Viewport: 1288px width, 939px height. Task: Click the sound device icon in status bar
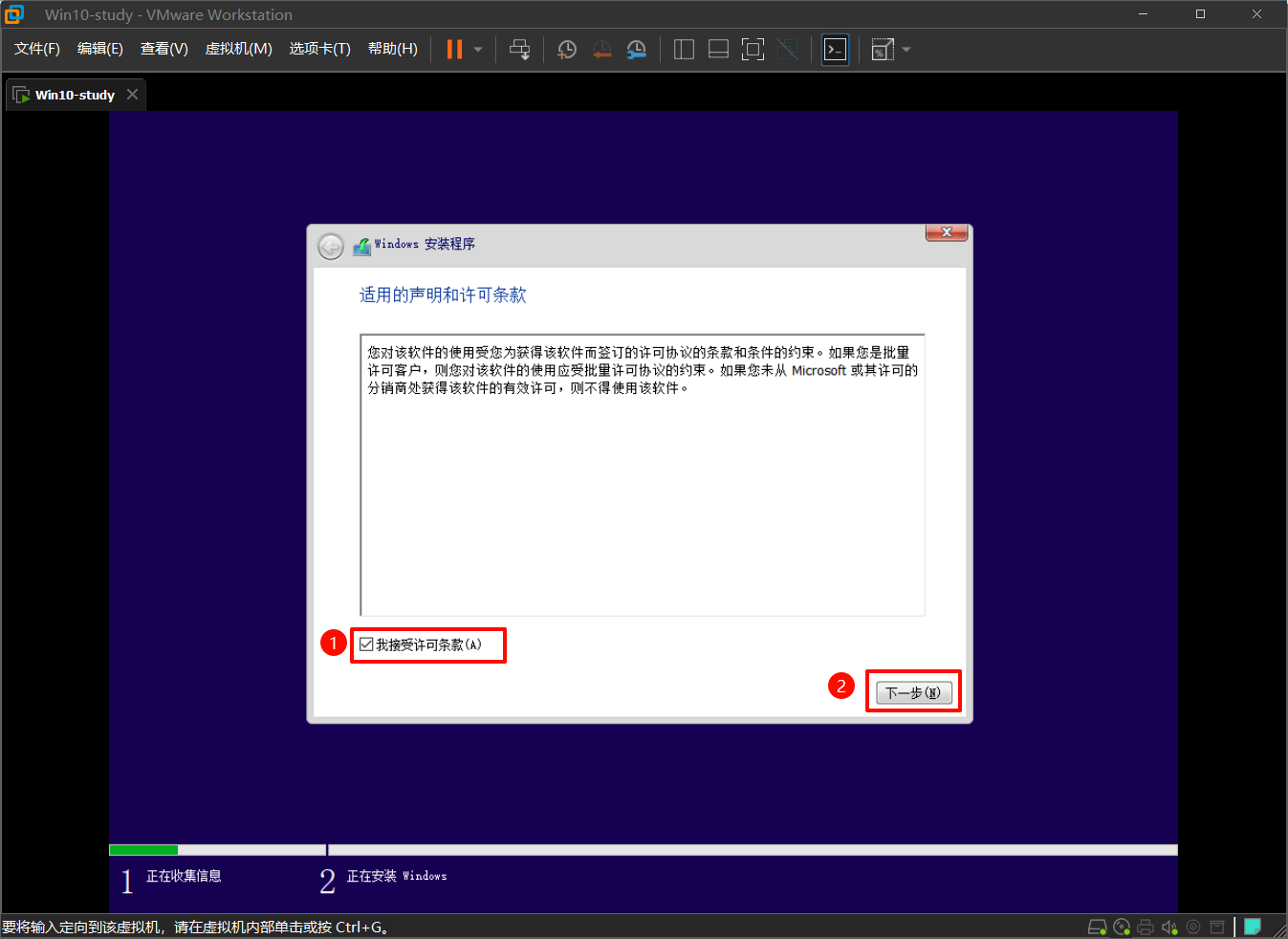1168,926
